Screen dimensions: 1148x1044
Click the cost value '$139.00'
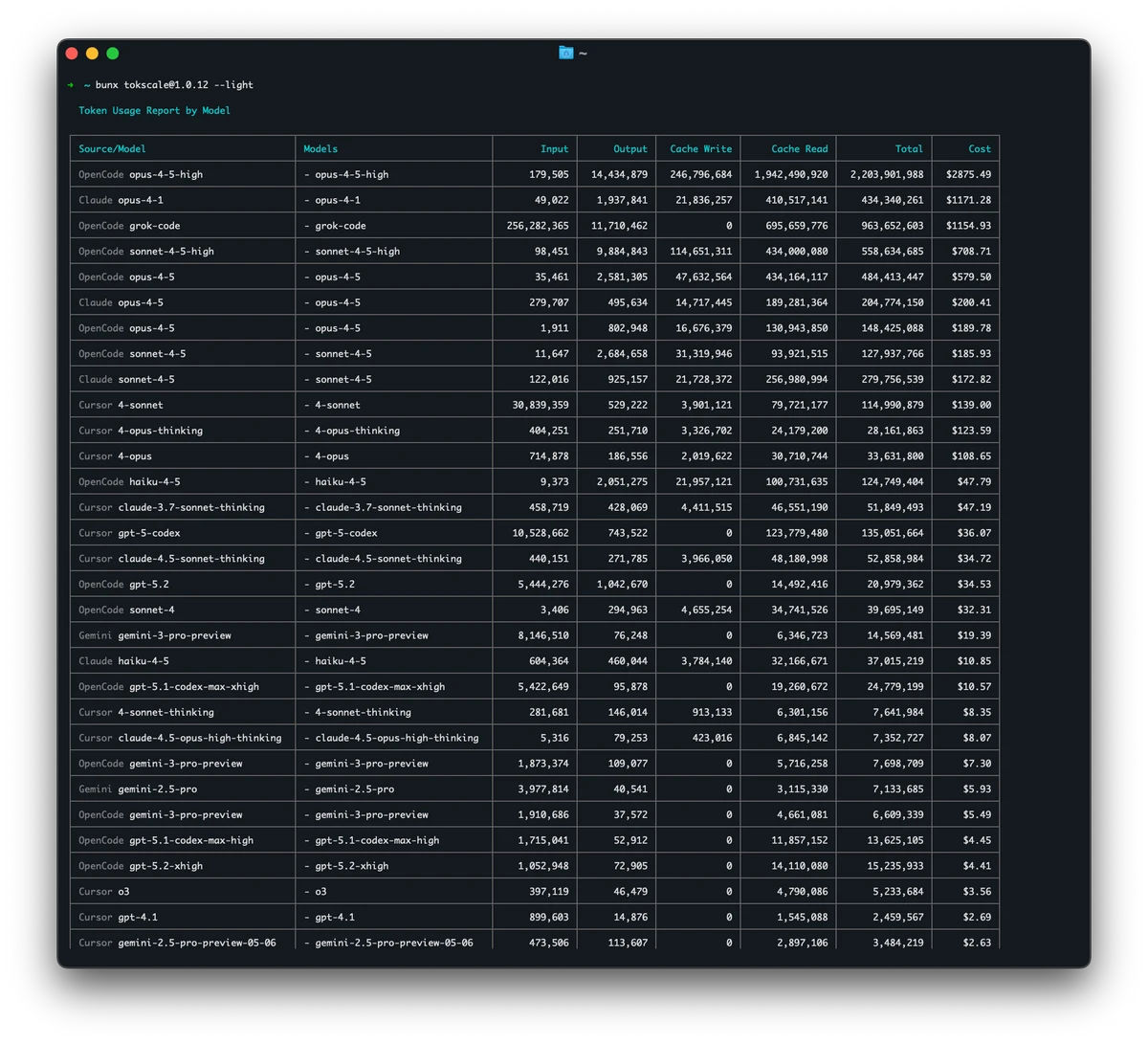pos(971,405)
